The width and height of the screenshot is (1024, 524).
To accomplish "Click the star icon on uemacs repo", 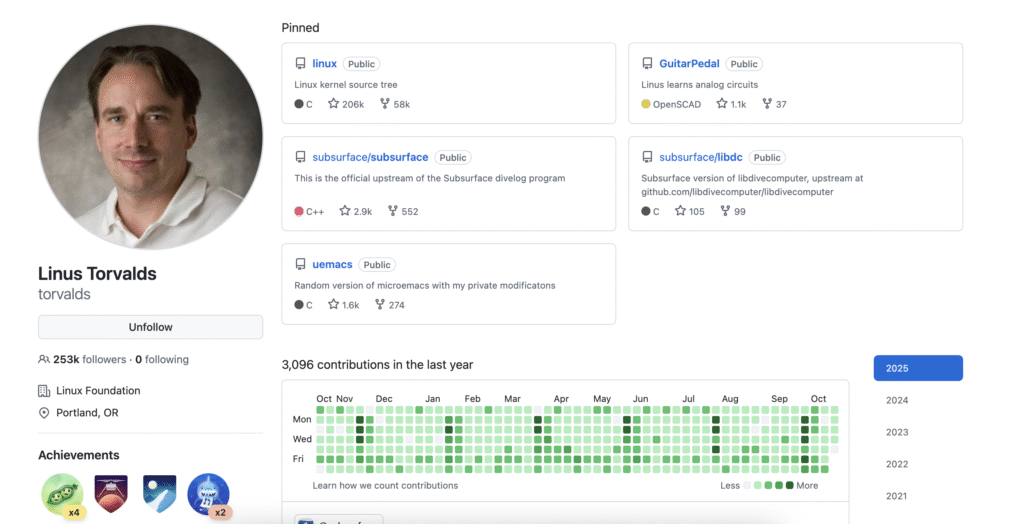I will point(334,305).
